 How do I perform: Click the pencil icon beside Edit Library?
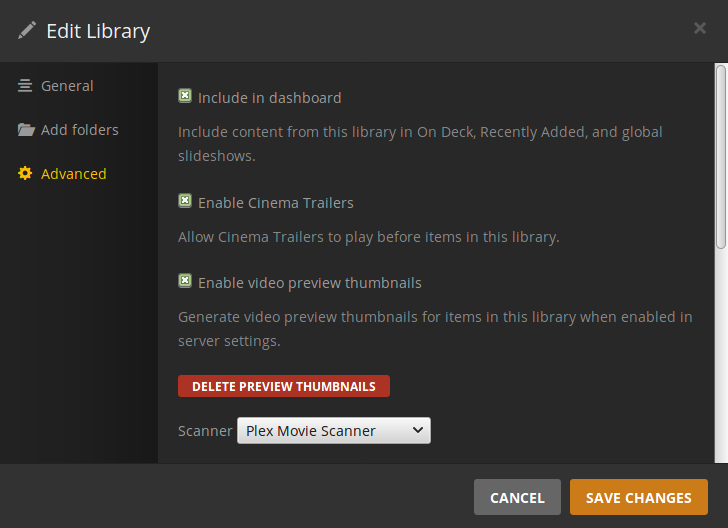coord(26,30)
